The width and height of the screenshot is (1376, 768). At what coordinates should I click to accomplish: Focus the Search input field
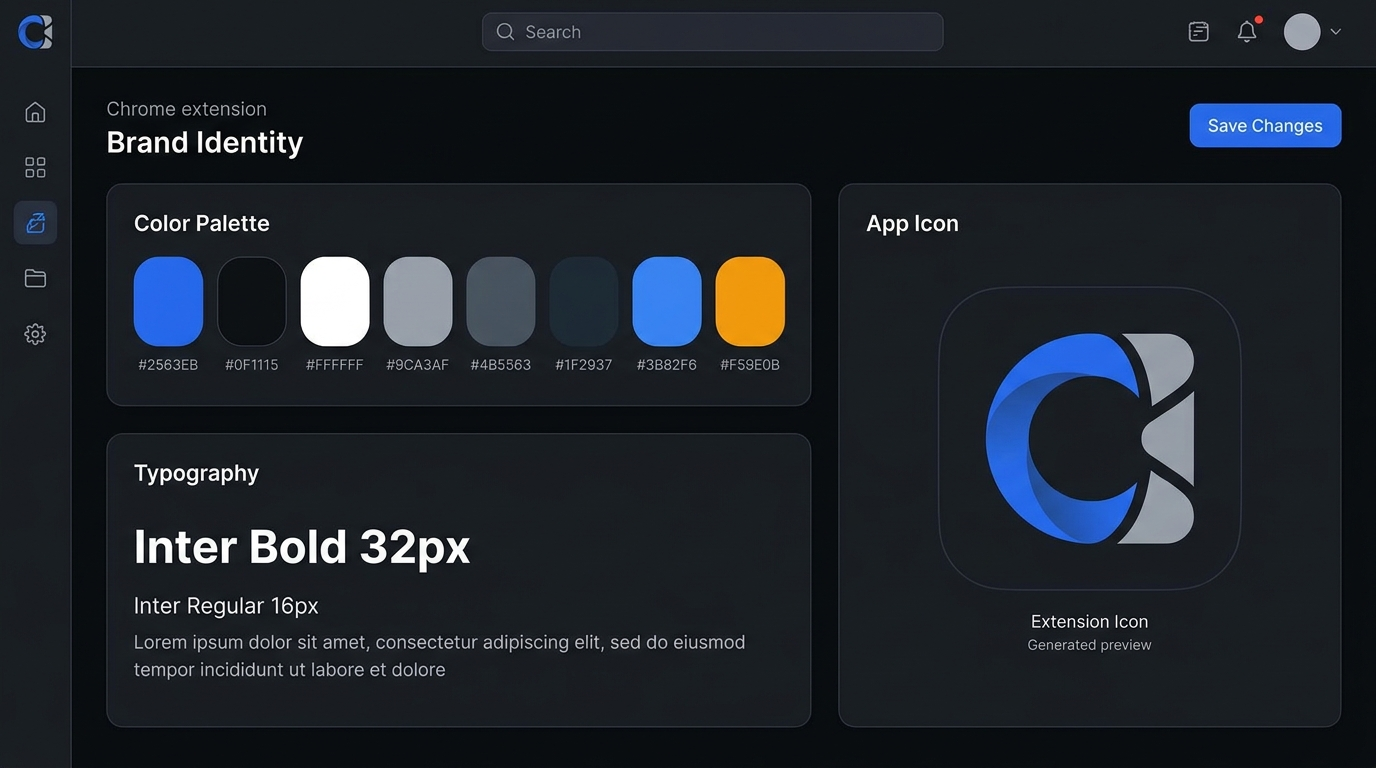pos(712,32)
